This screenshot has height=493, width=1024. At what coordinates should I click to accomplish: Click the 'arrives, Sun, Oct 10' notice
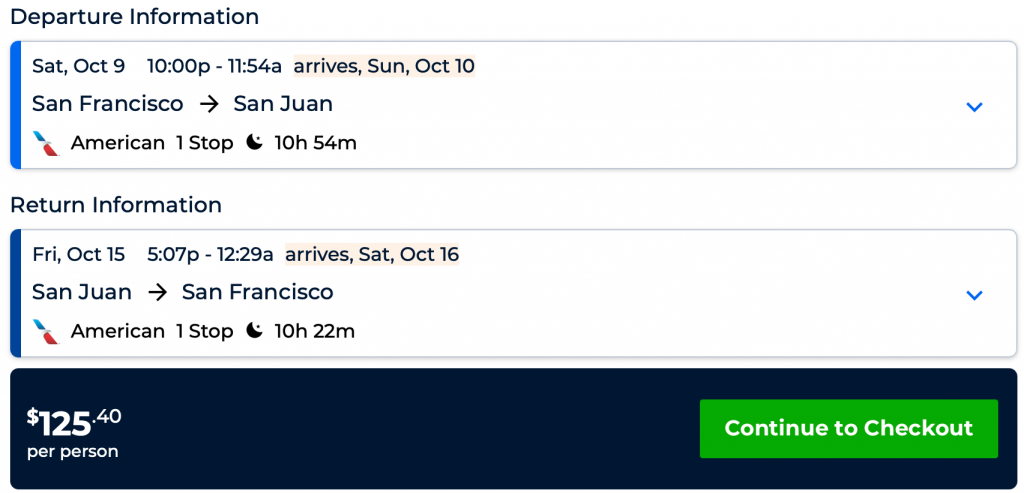(x=384, y=67)
